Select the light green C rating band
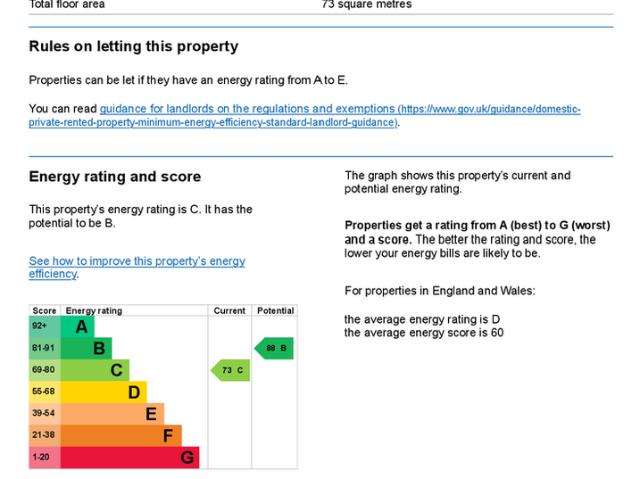This screenshot has height=479, width=640. (100, 370)
